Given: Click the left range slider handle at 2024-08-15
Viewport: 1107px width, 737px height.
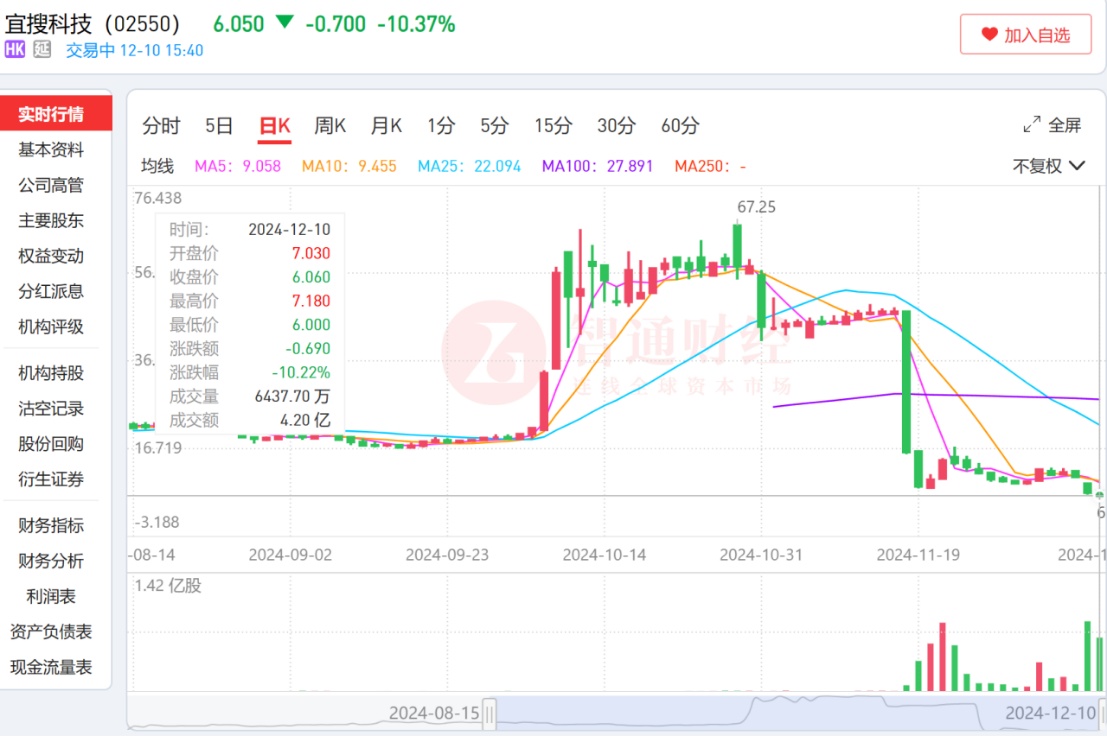Looking at the screenshot, I should tap(489, 713).
